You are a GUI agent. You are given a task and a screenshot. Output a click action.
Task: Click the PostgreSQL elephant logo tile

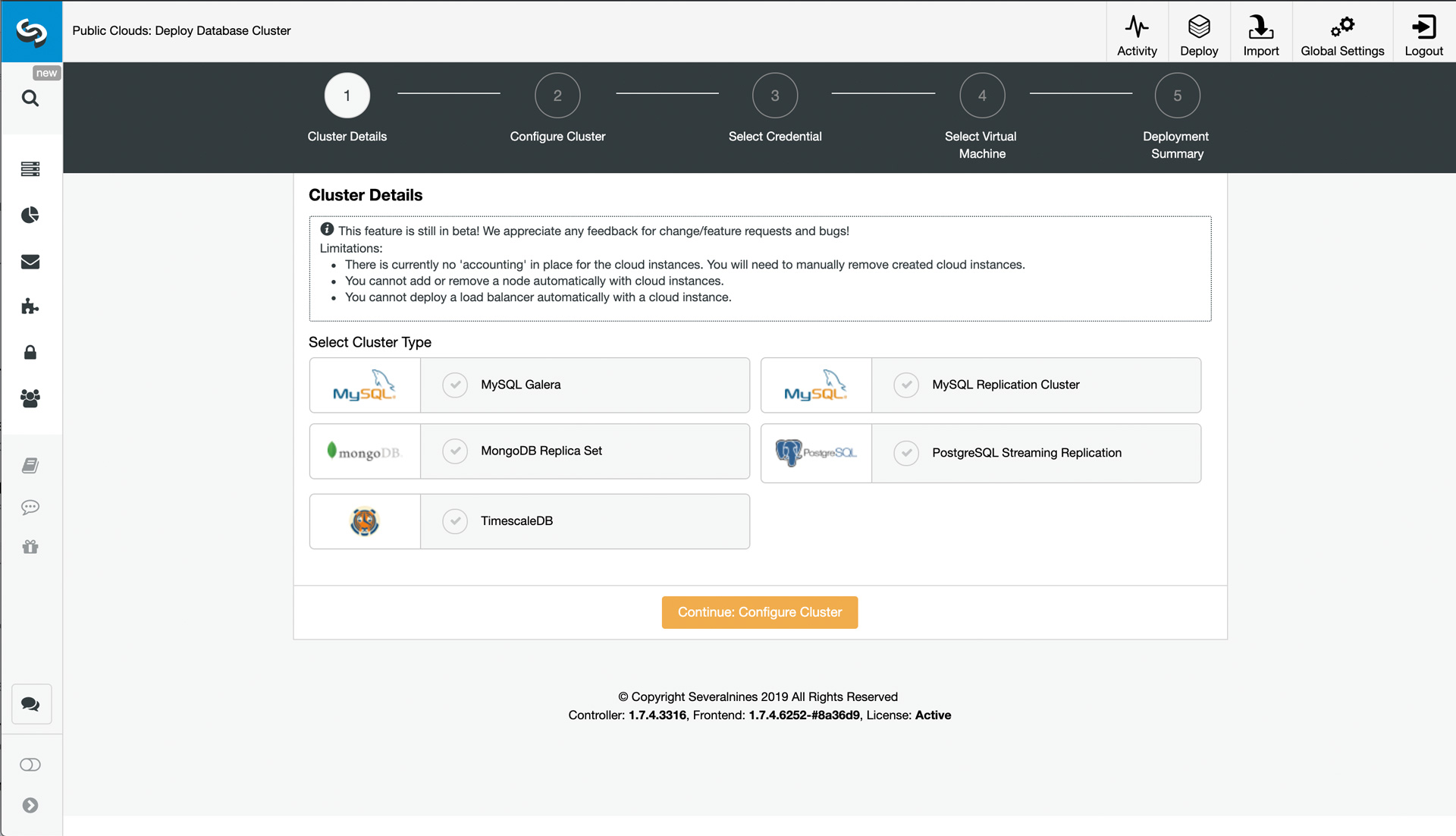click(816, 453)
